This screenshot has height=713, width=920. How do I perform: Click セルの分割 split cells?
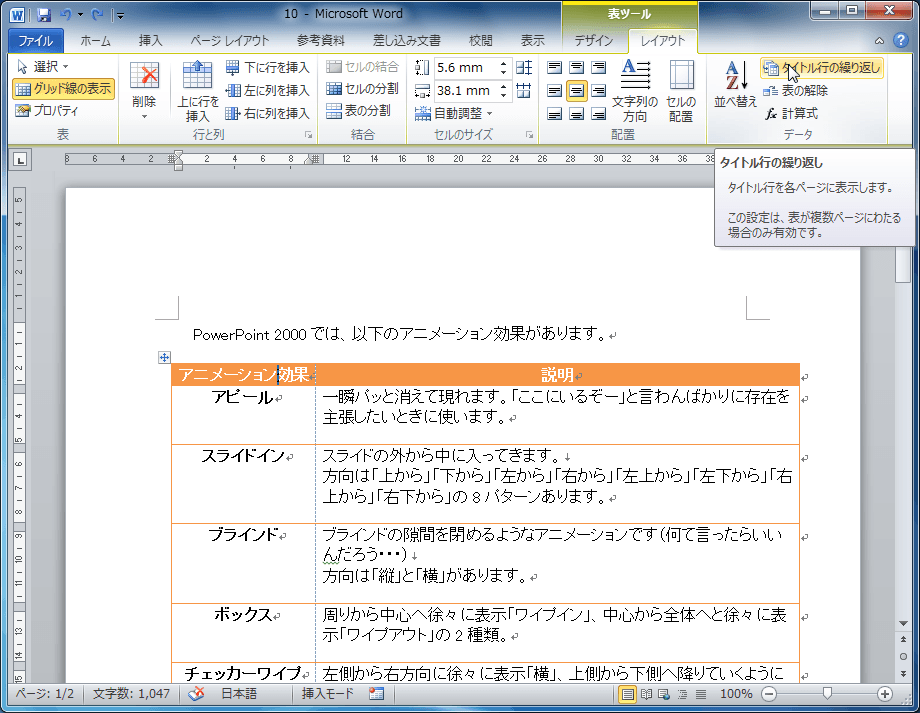pos(363,89)
